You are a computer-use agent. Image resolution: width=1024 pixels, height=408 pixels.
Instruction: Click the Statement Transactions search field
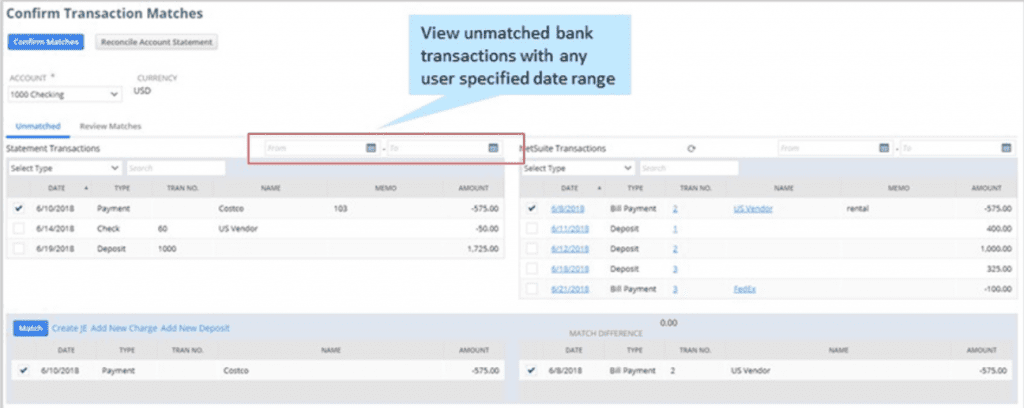tap(175, 168)
